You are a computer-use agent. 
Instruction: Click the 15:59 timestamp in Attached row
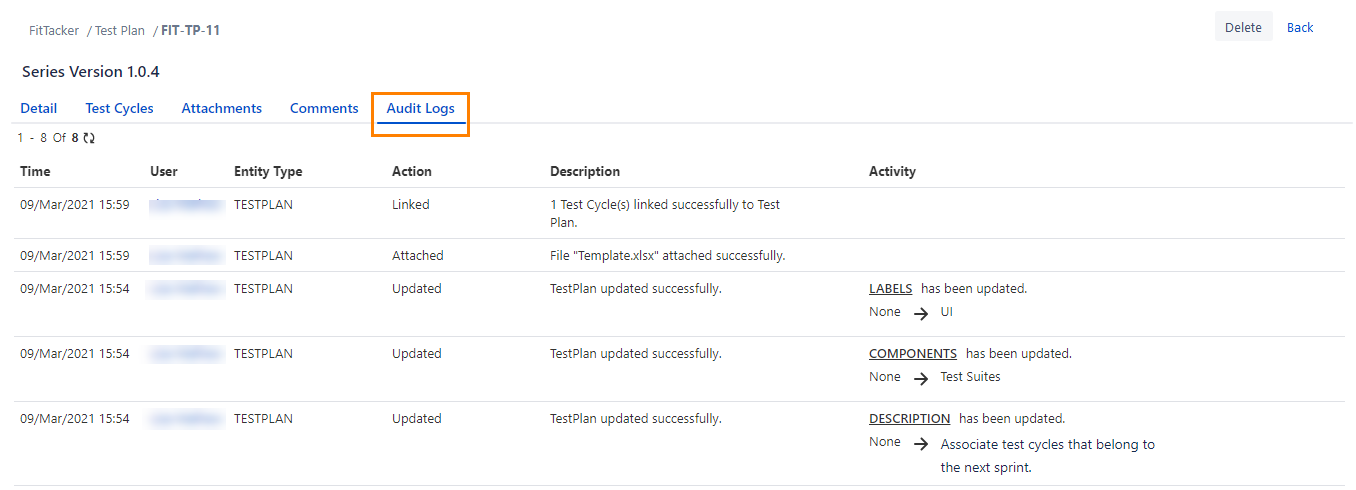(75, 255)
